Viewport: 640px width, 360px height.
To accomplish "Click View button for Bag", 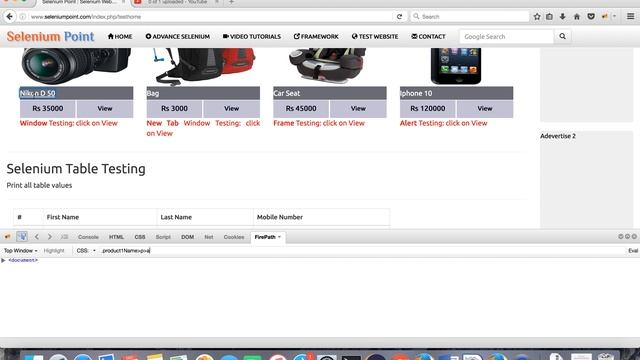I will (231, 109).
